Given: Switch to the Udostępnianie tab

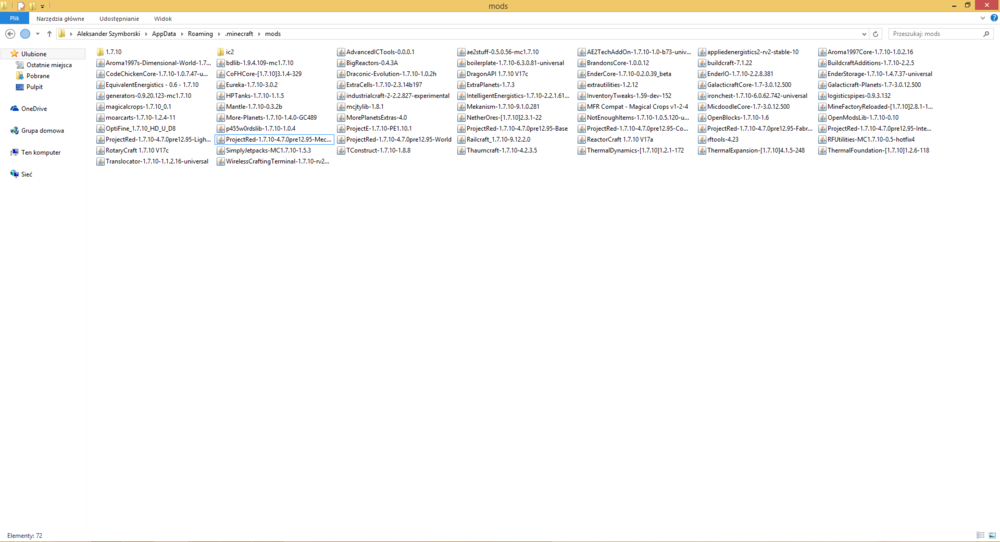Looking at the screenshot, I should pyautogui.click(x=119, y=18).
